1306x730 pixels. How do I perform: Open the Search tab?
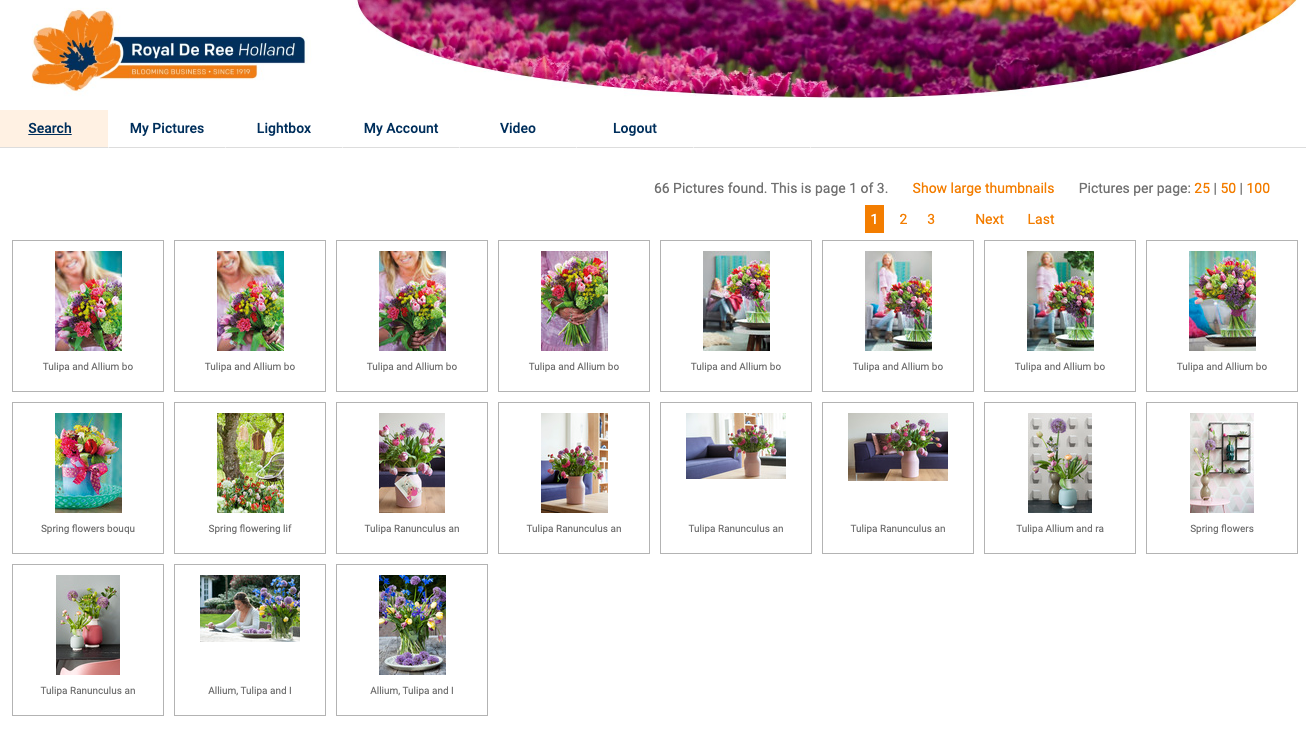point(50,128)
